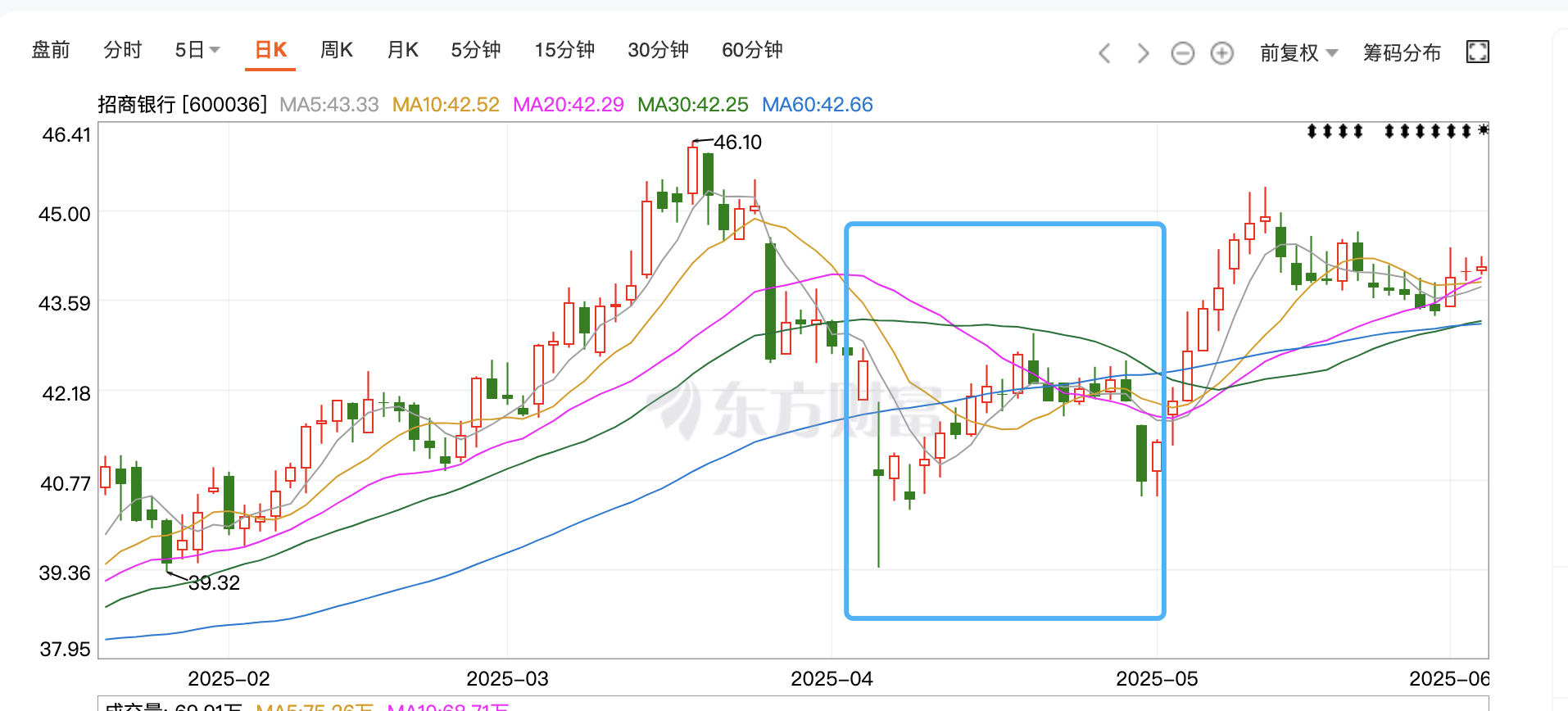1568x711 pixels.
Task: Select the 周K tab
Action: click(337, 50)
